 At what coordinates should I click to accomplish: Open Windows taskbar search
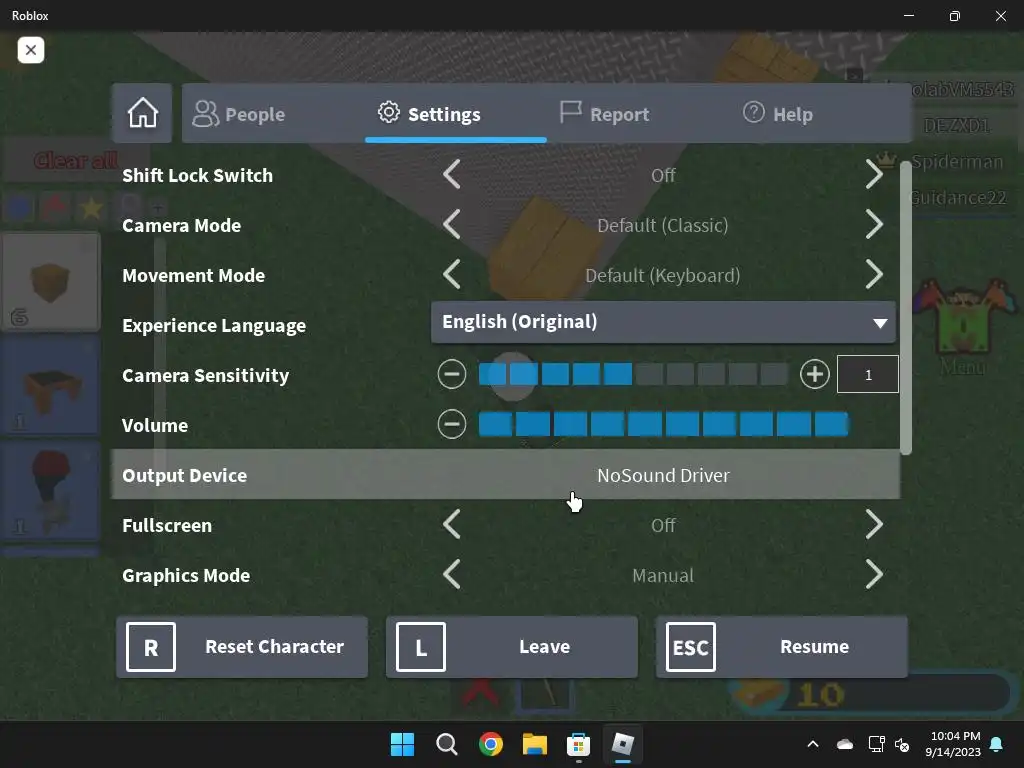[447, 744]
